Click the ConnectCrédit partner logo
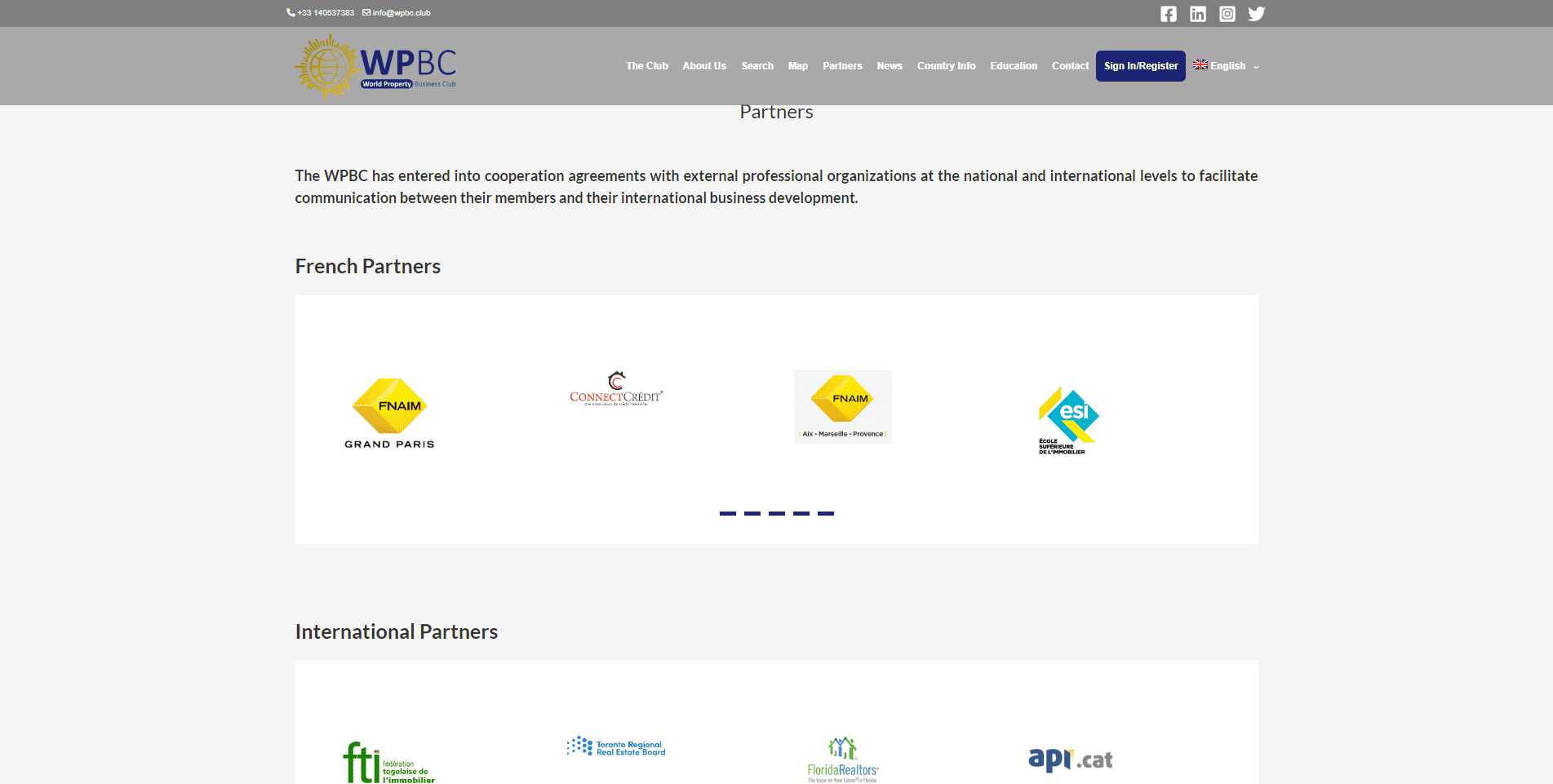Viewport: 1553px width, 784px height. coord(616,389)
